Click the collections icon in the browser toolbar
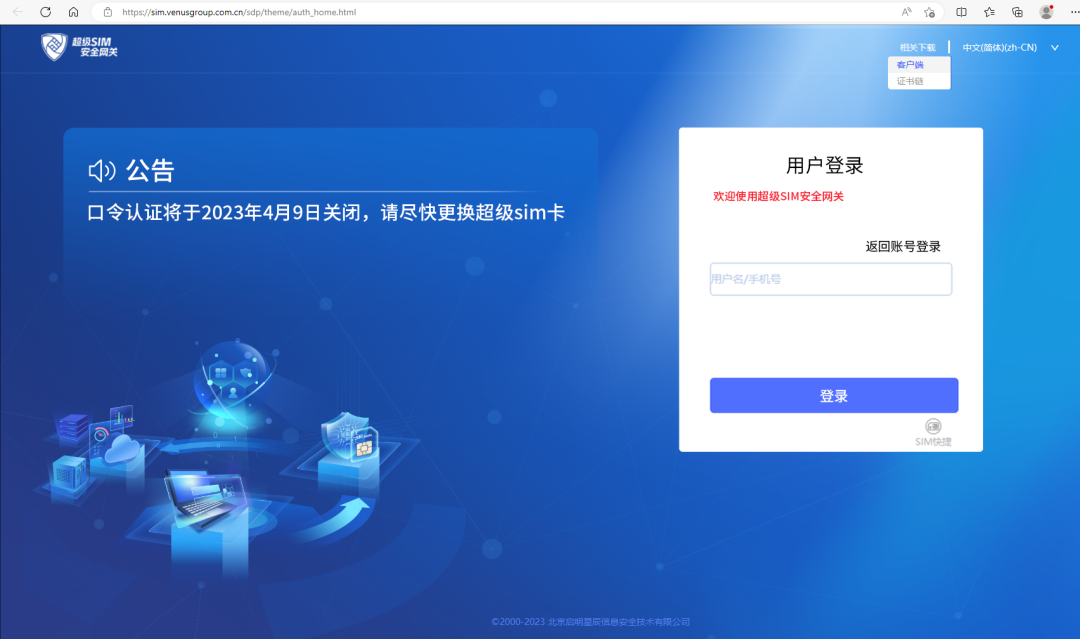The image size is (1080, 639). point(1017,12)
